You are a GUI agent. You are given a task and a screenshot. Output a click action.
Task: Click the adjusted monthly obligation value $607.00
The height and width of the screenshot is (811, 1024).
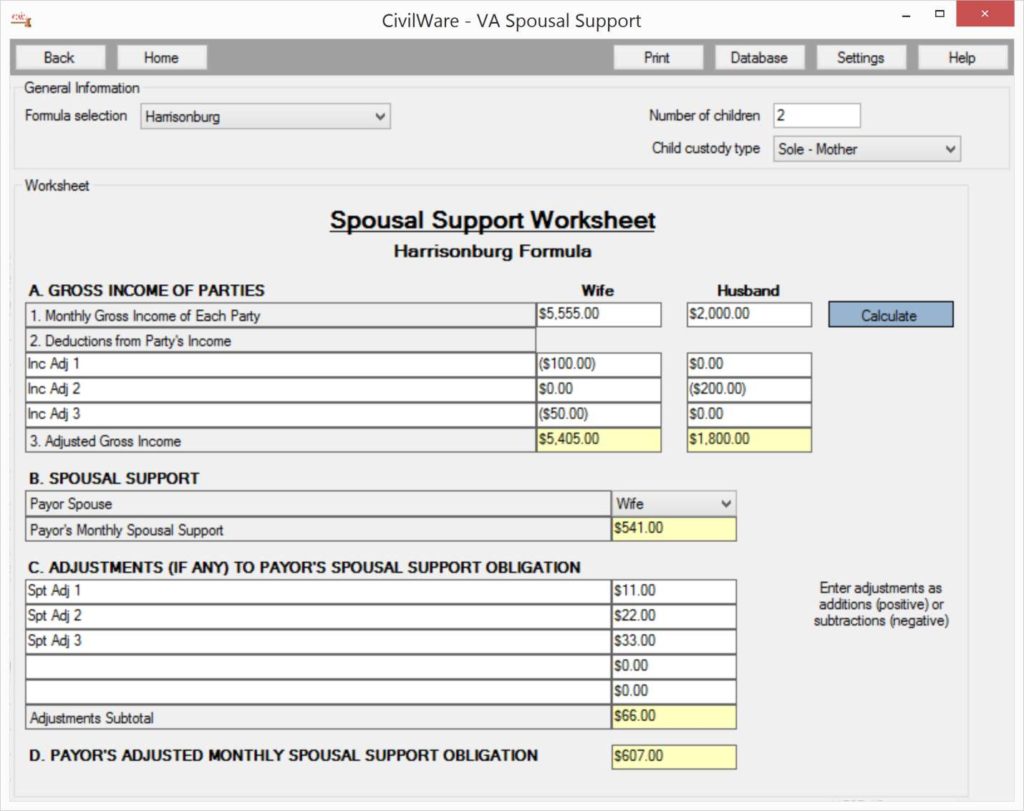673,757
